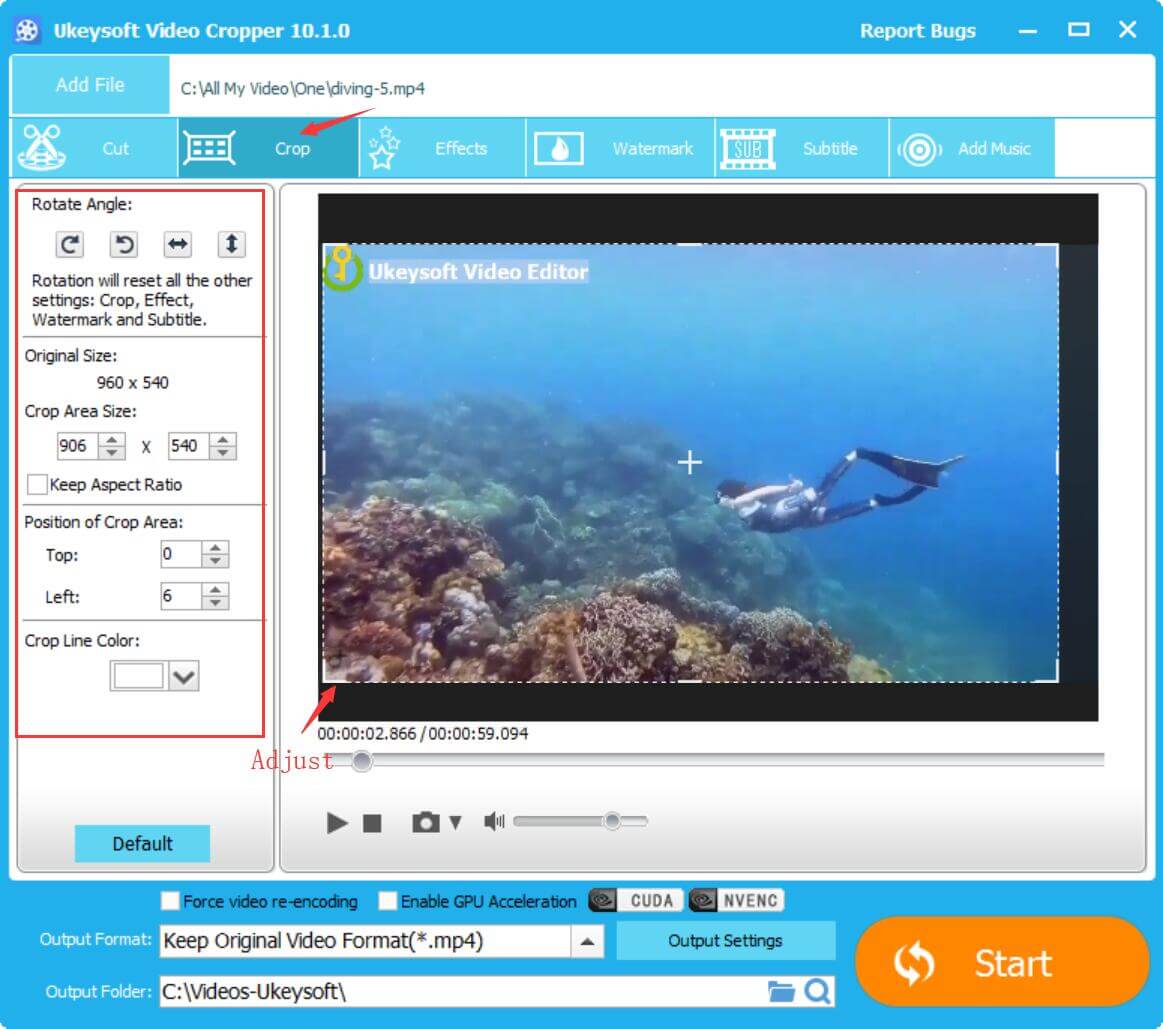The width and height of the screenshot is (1163, 1029).
Task: Click the Top position input field
Action: pyautogui.click(x=181, y=554)
